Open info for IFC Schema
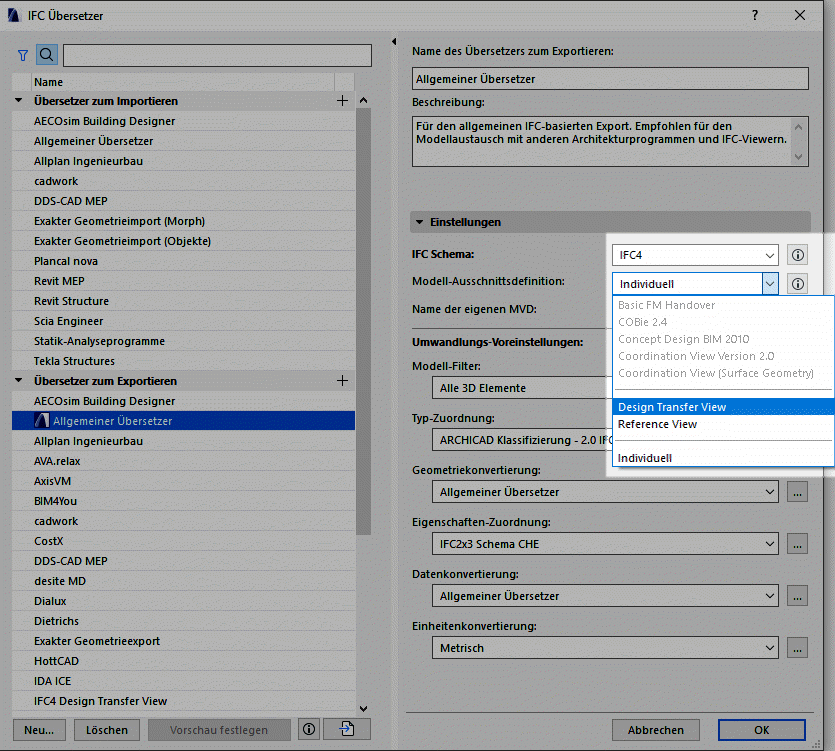835x751 pixels. [x=797, y=255]
